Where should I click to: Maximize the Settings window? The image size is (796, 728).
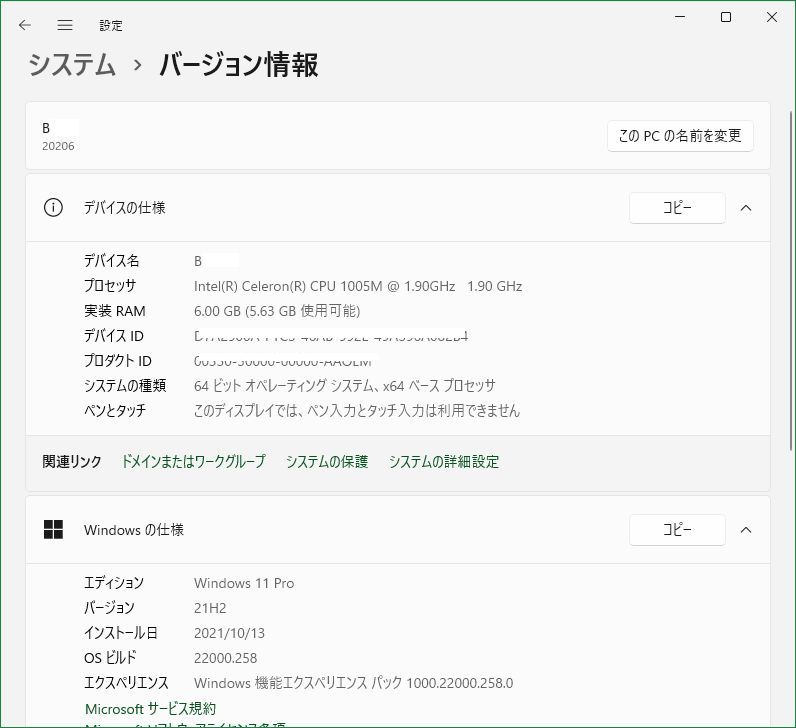(x=726, y=17)
